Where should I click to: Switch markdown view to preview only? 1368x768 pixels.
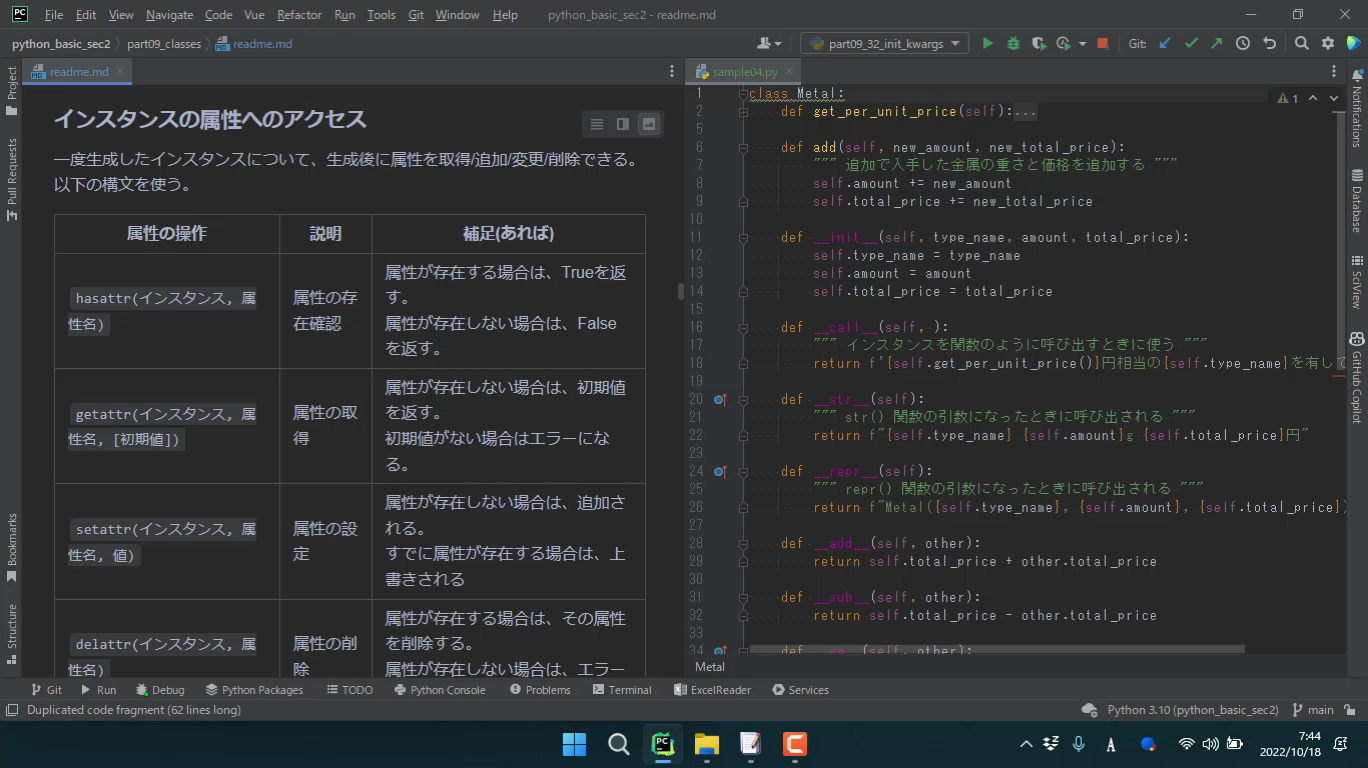[649, 124]
